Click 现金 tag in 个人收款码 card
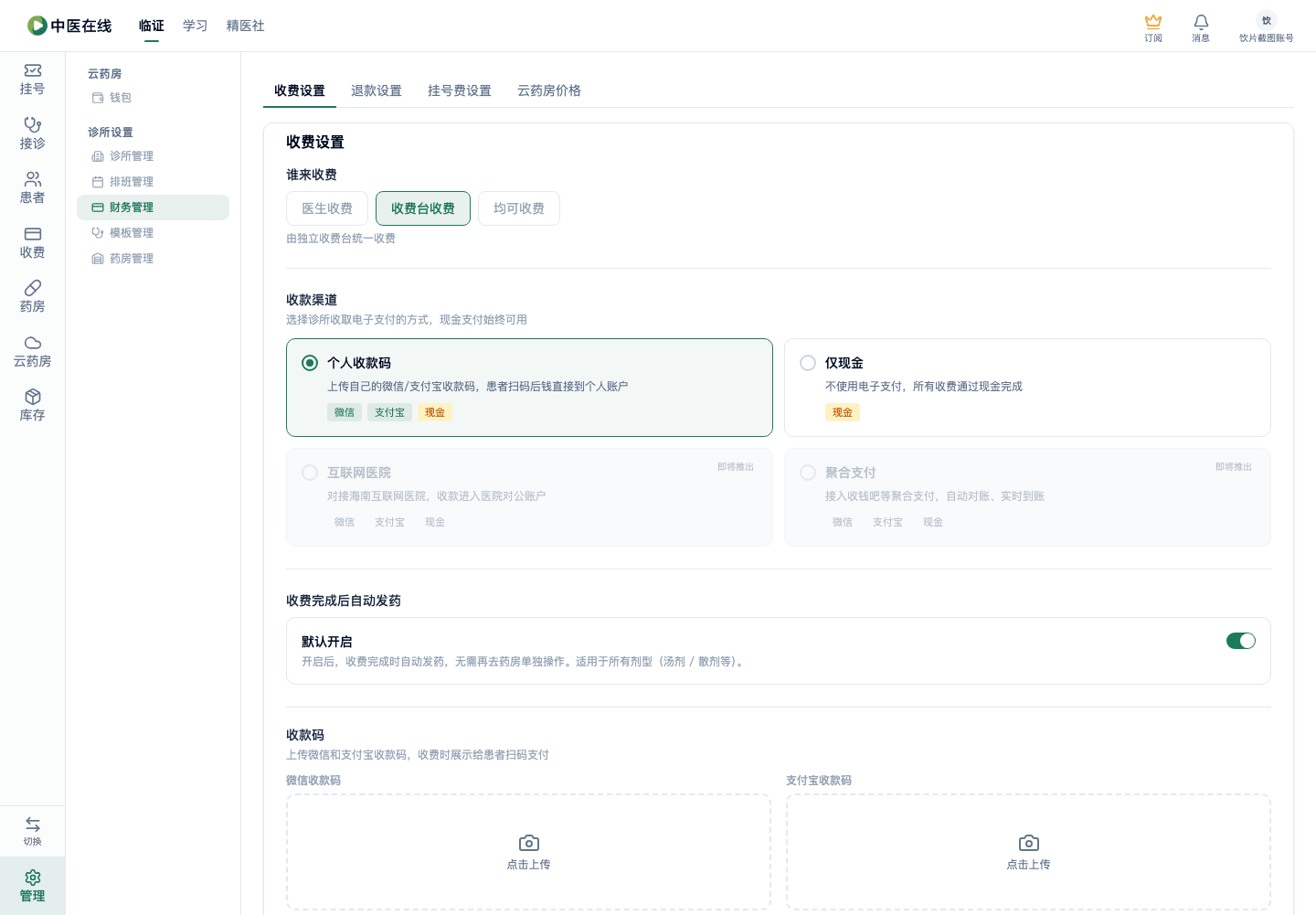The width and height of the screenshot is (1316, 915). [435, 412]
